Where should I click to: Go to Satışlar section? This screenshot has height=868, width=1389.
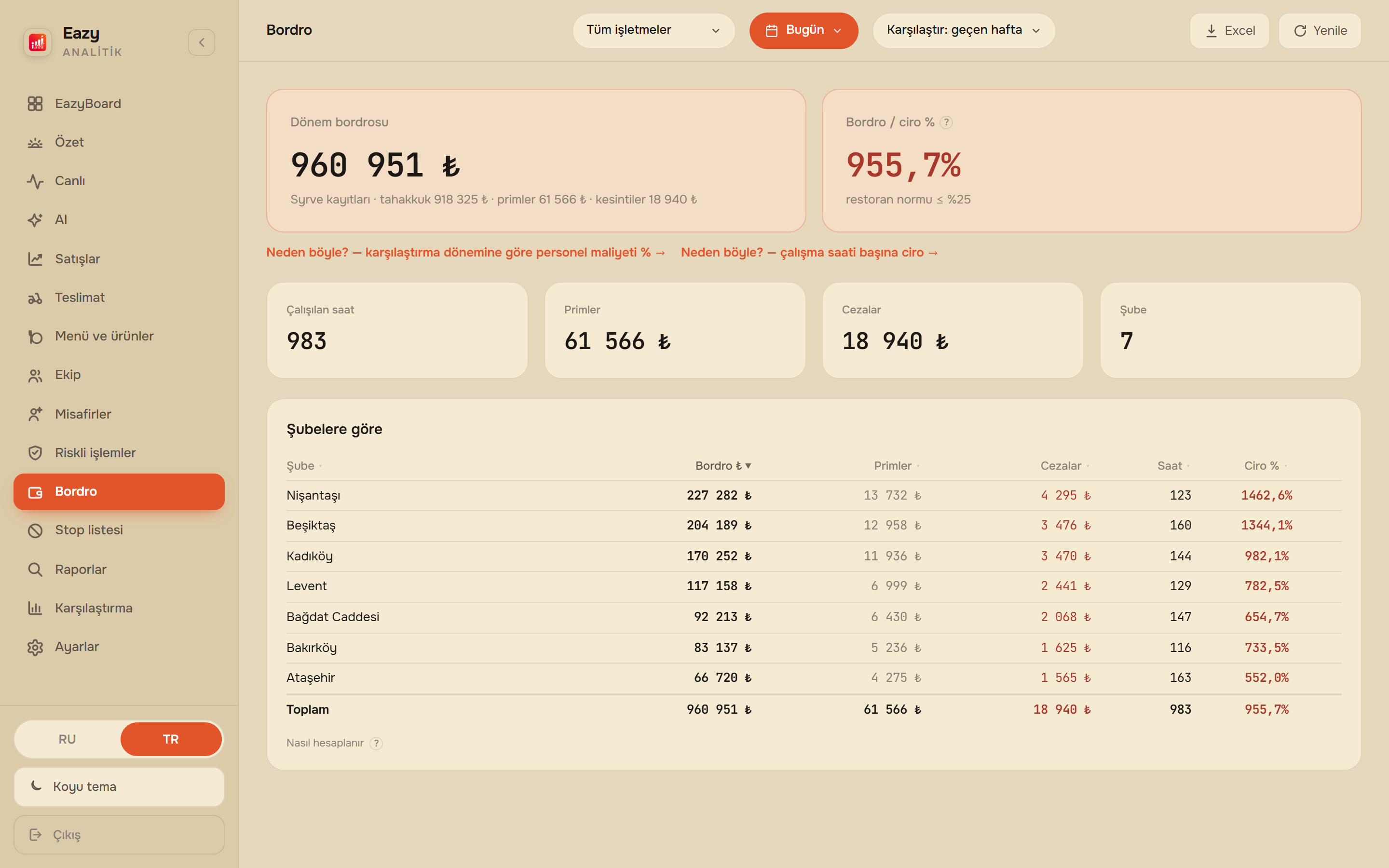pyautogui.click(x=119, y=259)
